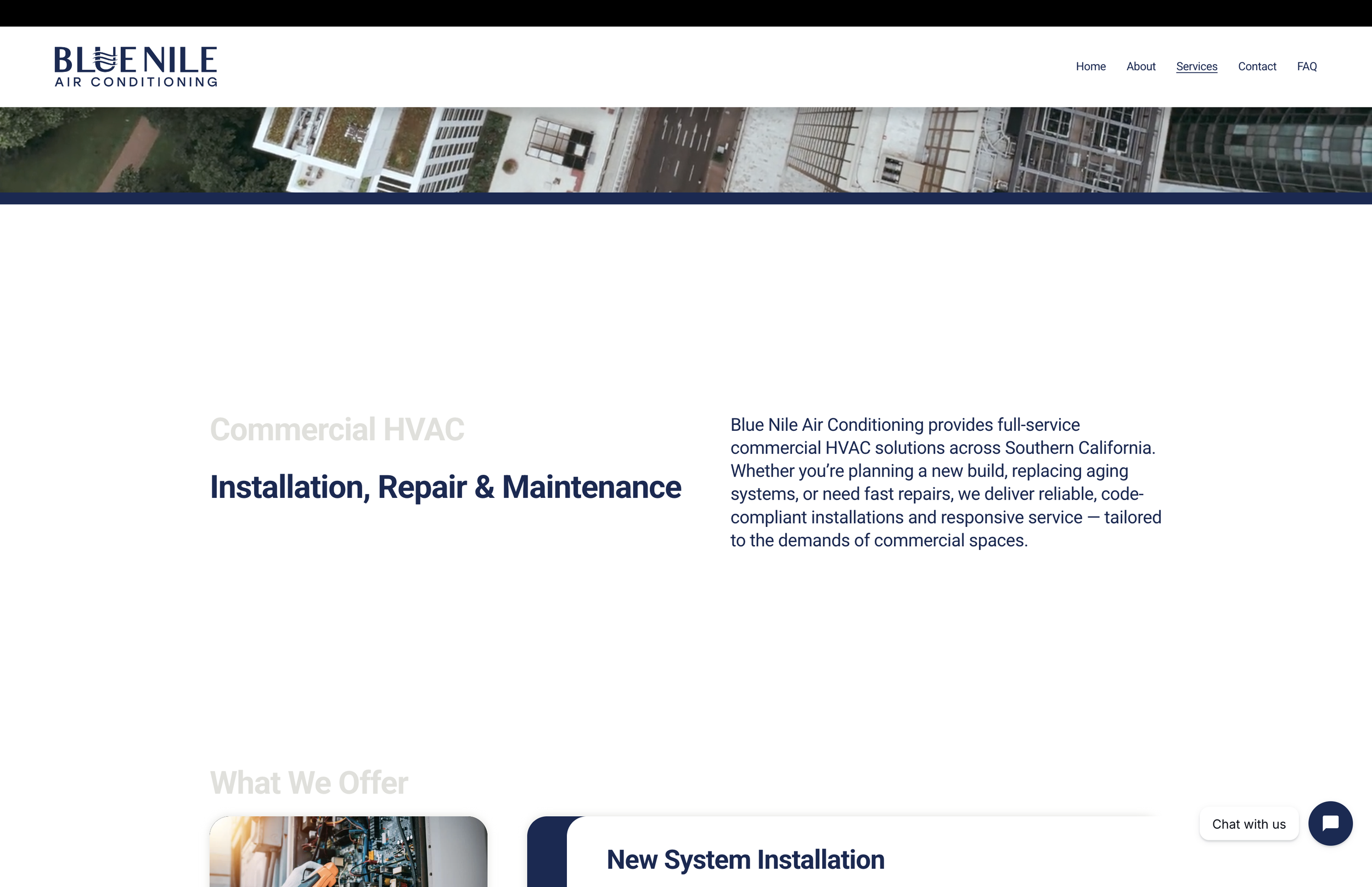The width and height of the screenshot is (1372, 887).
Task: Navigate to the FAQ page
Action: (1306, 66)
